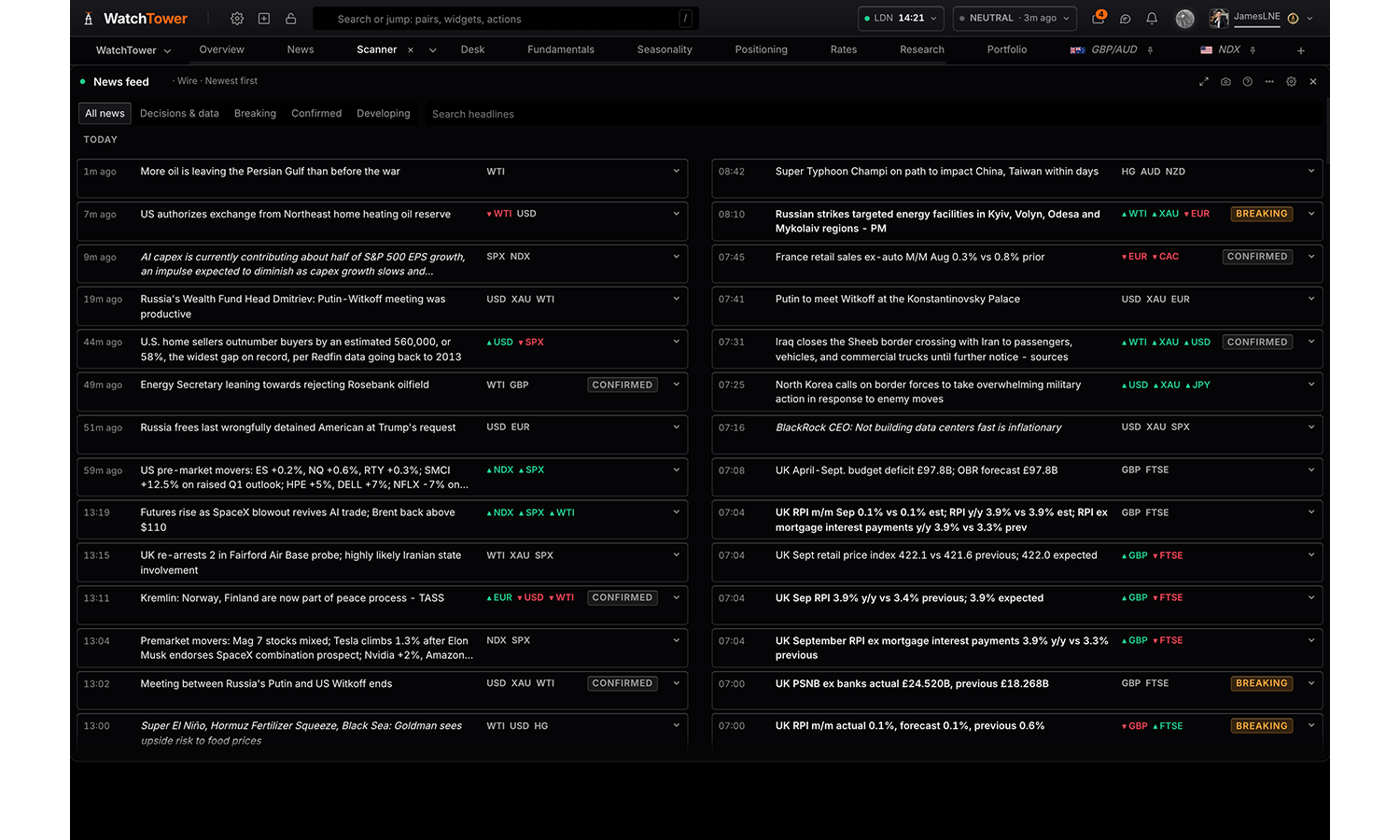Open the News feed panel settings gear

(1292, 82)
